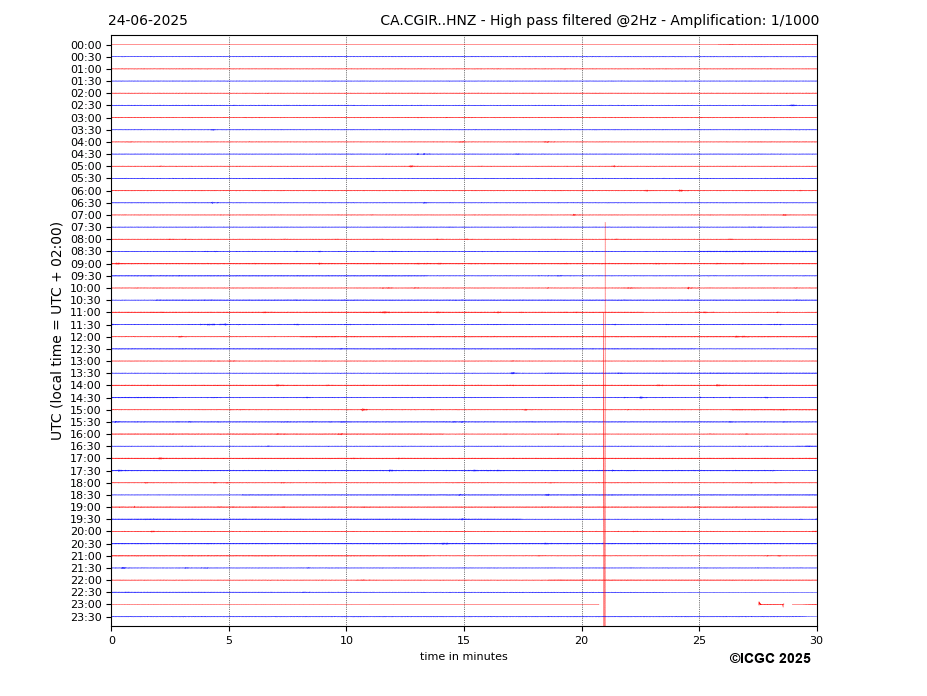Click the 22:00 time row label
The height and width of the screenshot is (696, 927).
[x=86, y=581]
